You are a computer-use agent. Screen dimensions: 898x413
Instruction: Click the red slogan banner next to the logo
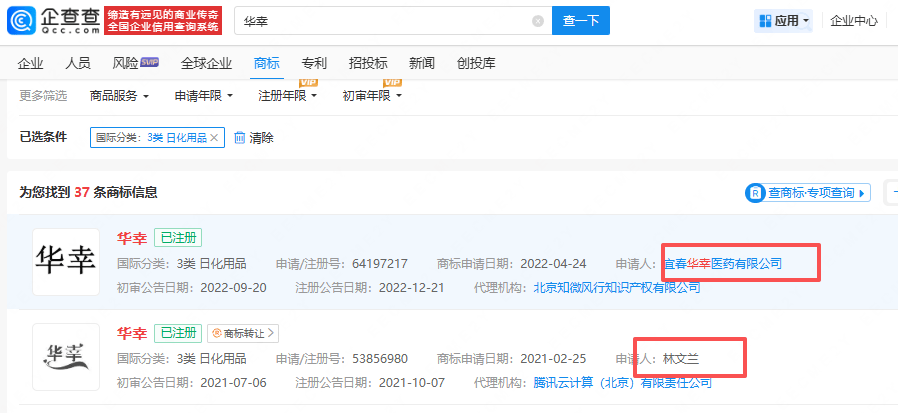163,21
